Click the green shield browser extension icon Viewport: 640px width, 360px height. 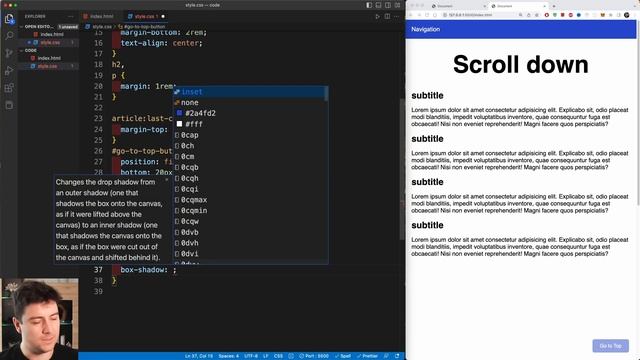click(x=555, y=15)
